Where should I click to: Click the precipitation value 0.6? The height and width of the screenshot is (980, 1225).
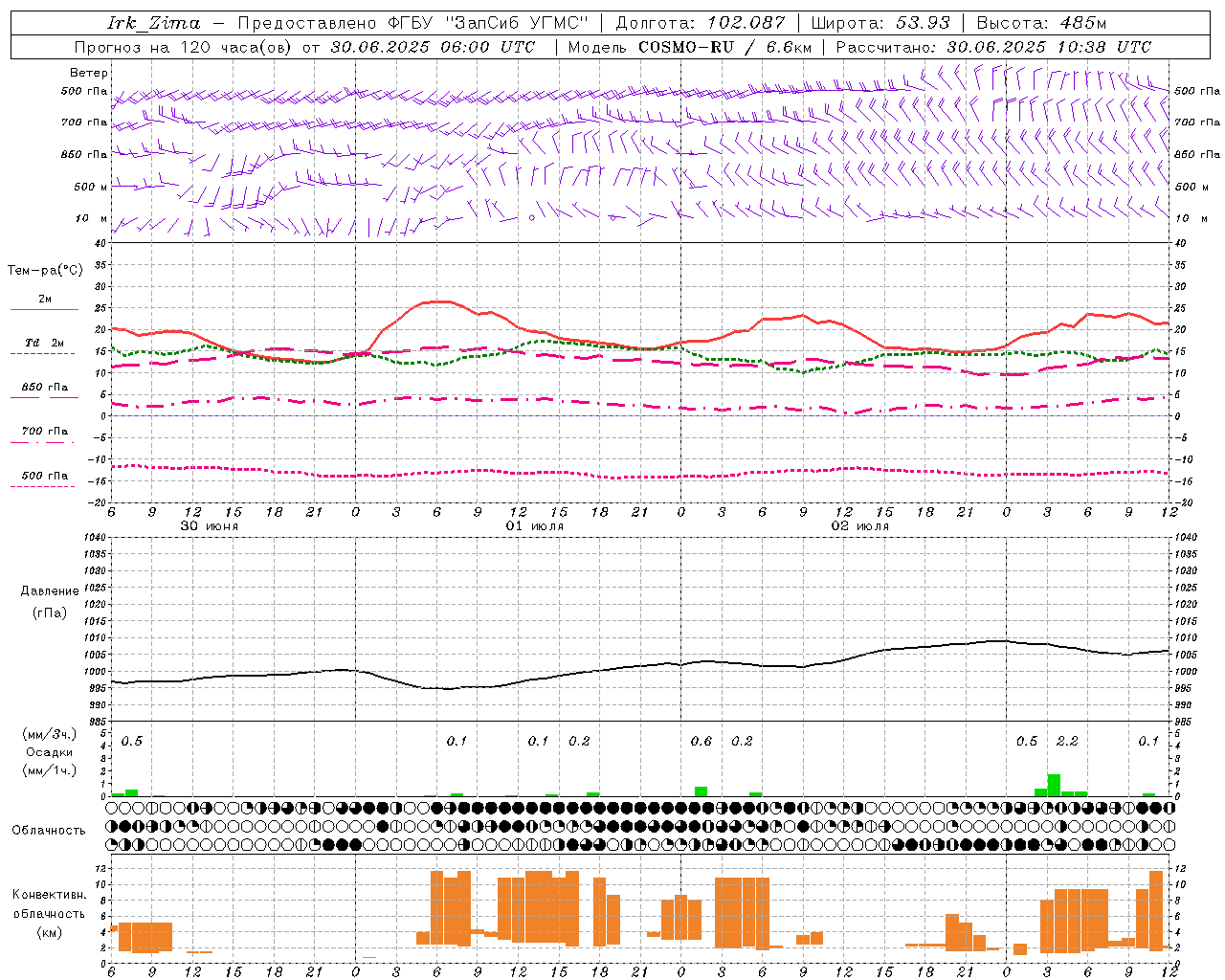(x=702, y=742)
